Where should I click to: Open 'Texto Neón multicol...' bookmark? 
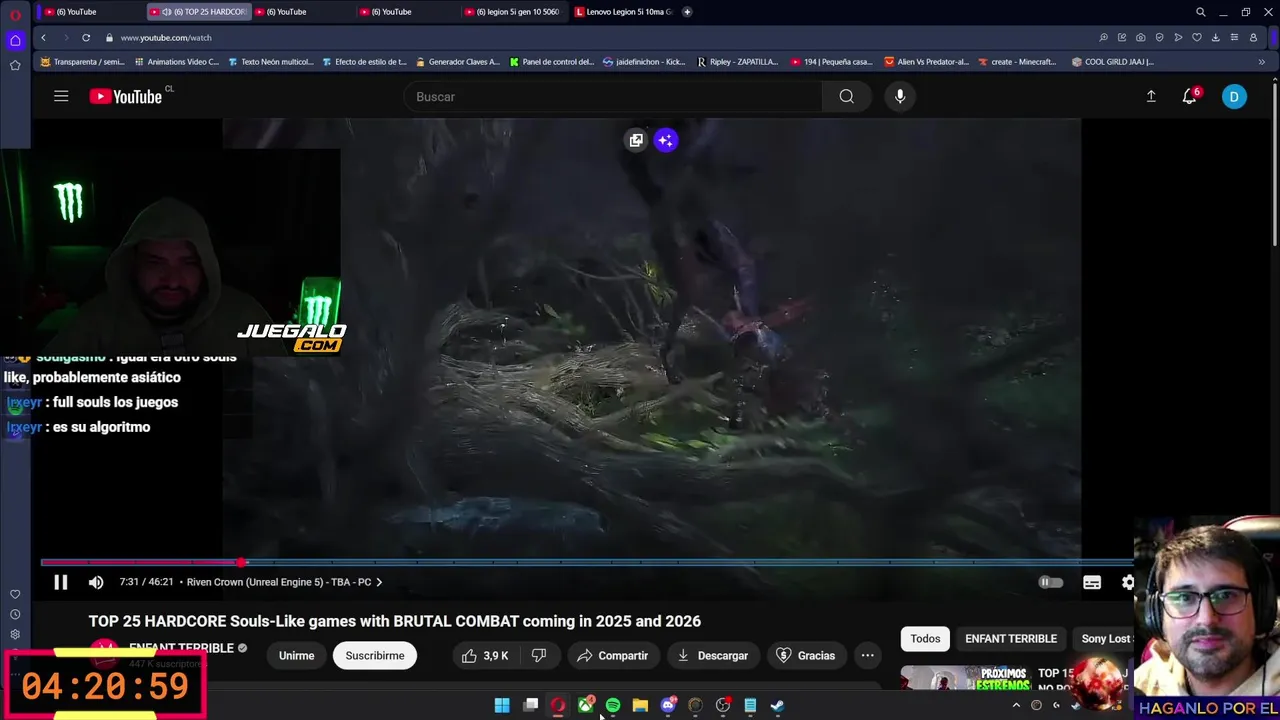pos(271,61)
